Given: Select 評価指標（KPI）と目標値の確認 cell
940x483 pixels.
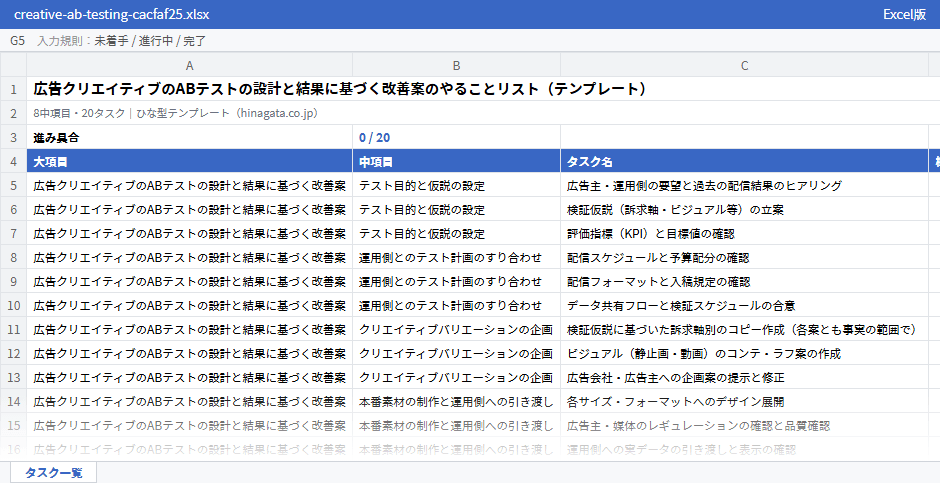Looking at the screenshot, I should coord(744,233).
